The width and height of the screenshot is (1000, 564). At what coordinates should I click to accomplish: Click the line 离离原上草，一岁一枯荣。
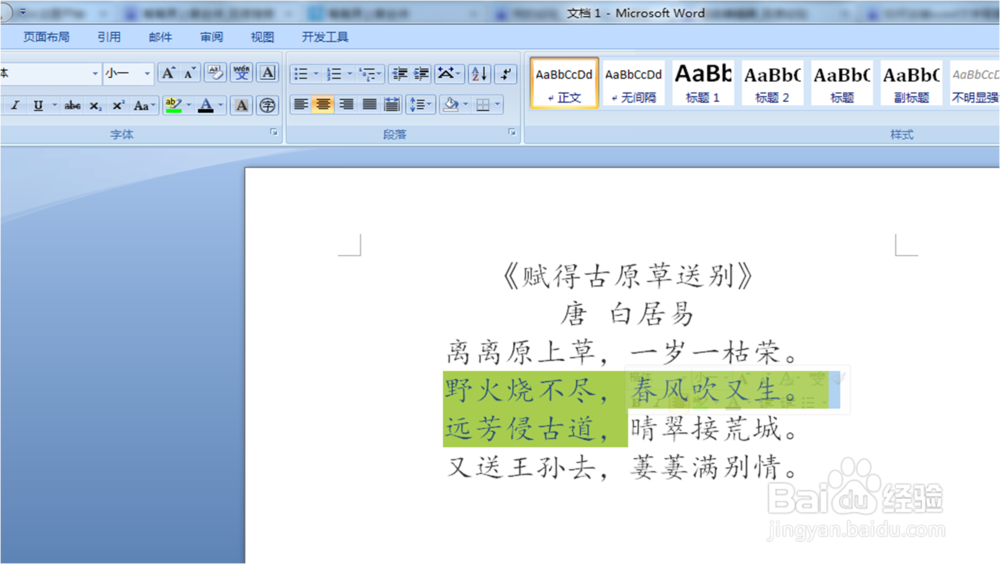click(622, 352)
